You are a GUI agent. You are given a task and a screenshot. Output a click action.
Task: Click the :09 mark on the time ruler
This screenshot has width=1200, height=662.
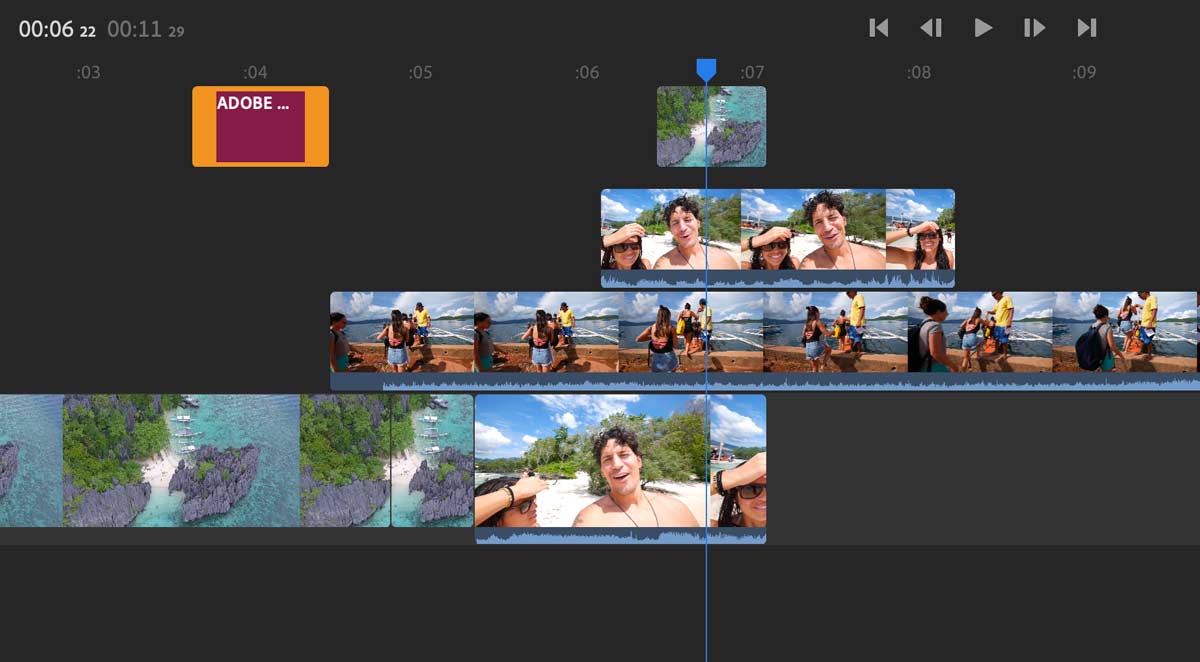[x=1084, y=72]
